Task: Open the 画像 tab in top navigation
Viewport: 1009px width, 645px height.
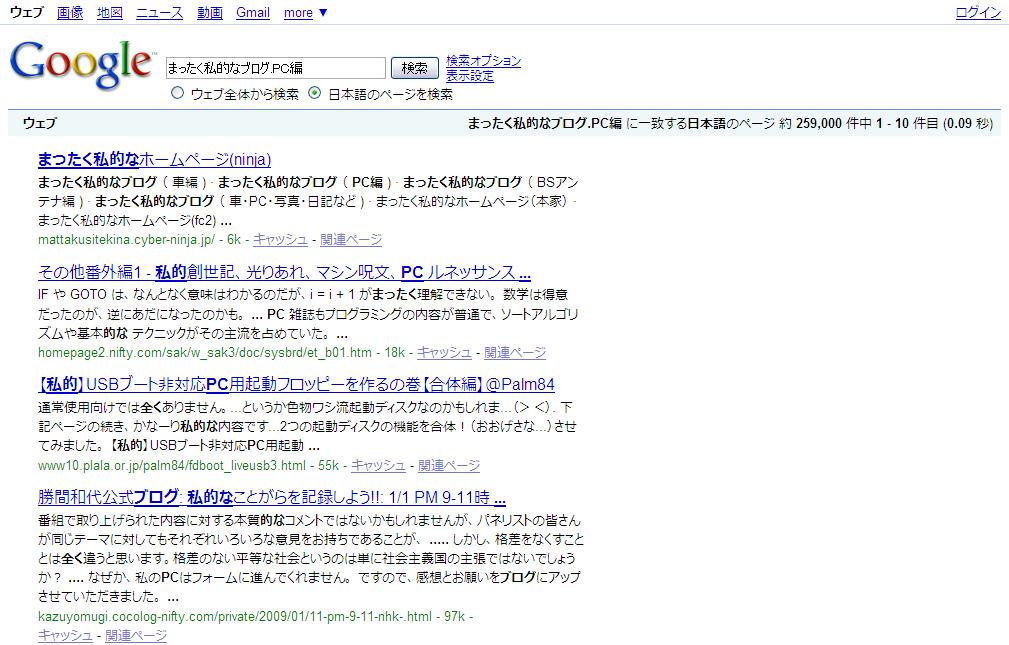Action: 69,12
